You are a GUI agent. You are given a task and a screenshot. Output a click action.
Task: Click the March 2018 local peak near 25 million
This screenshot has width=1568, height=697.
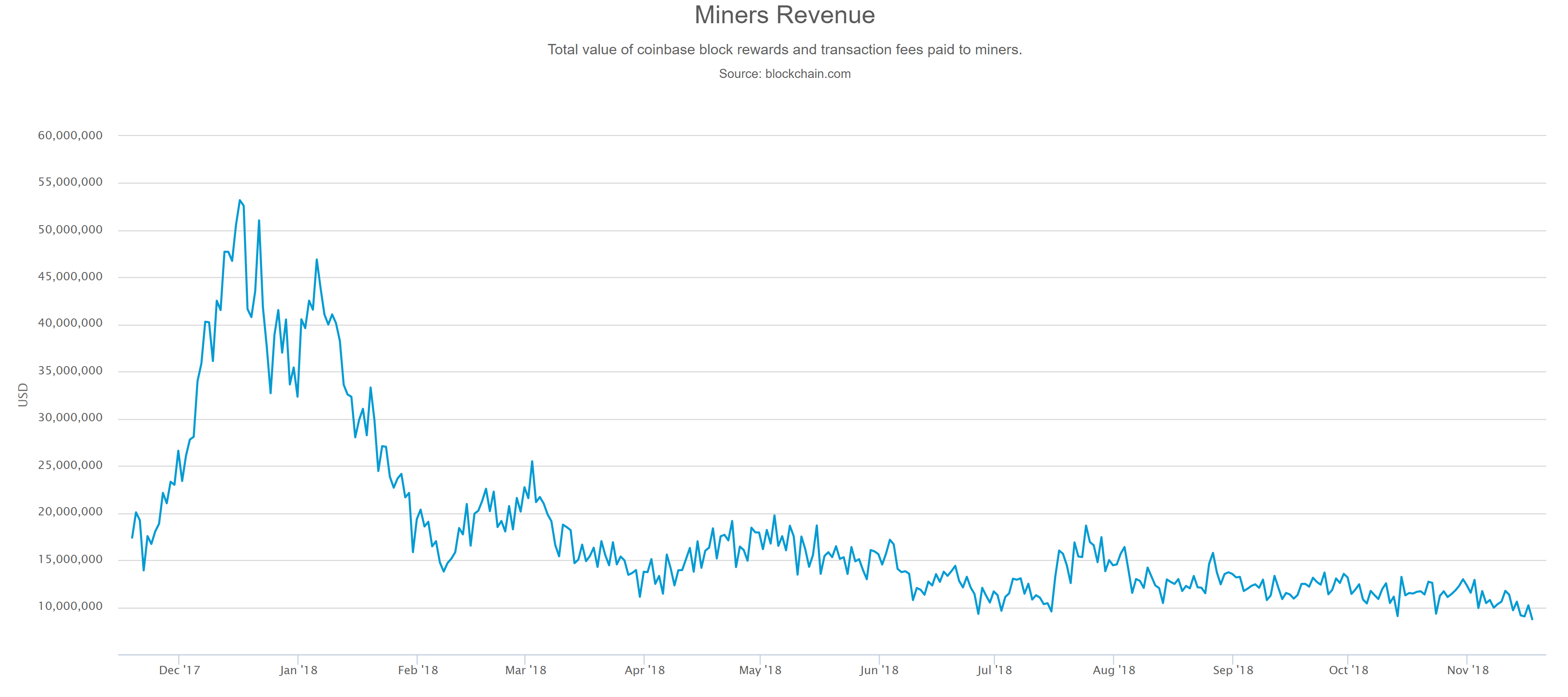(532, 461)
